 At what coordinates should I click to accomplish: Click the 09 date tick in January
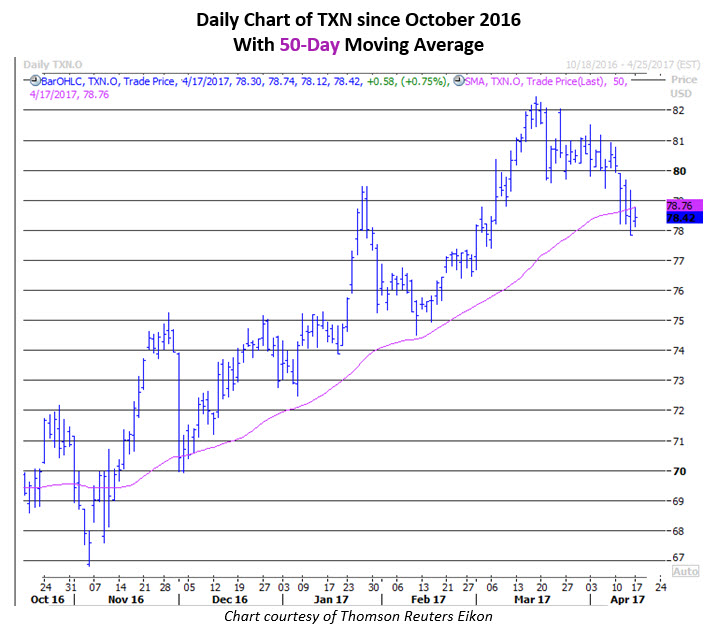click(303, 587)
